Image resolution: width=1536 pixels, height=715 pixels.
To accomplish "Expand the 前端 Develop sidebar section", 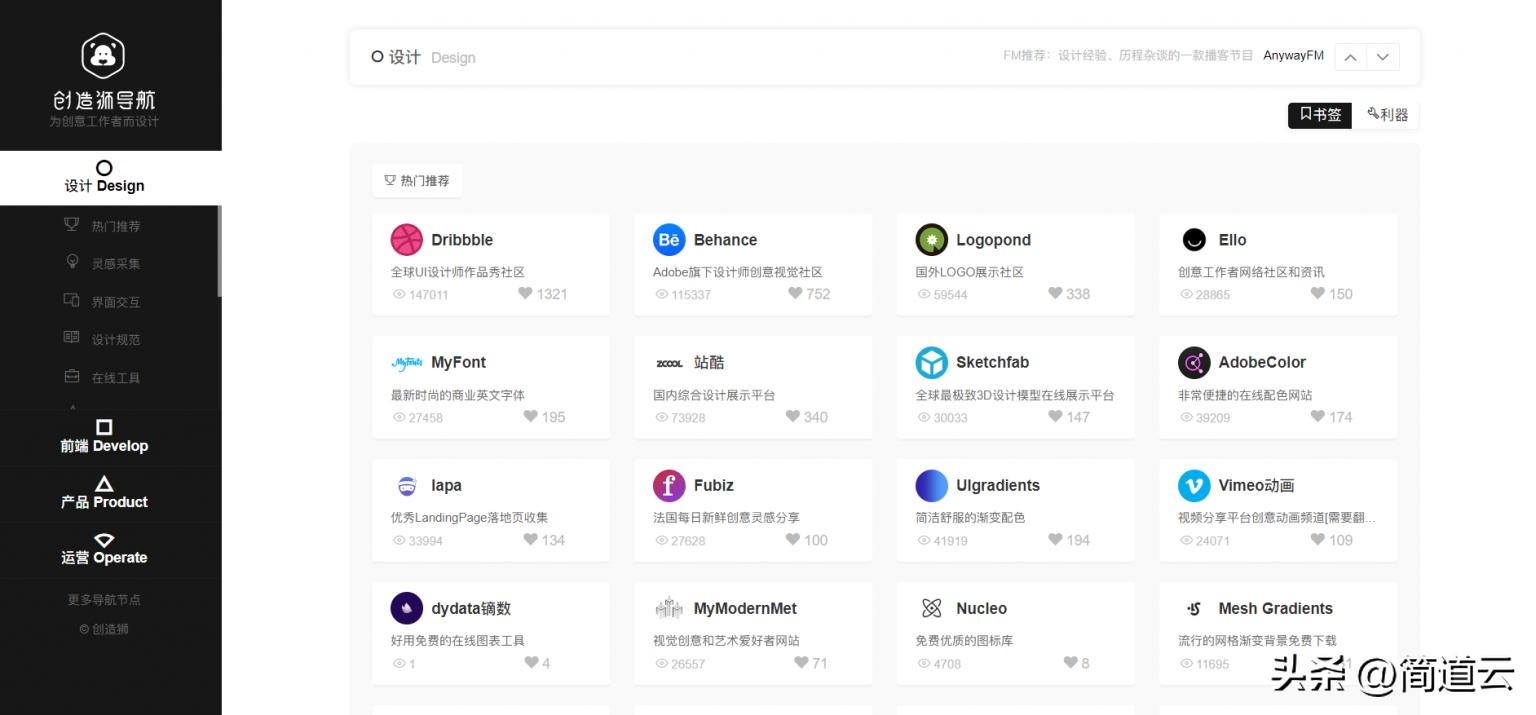I will [104, 437].
